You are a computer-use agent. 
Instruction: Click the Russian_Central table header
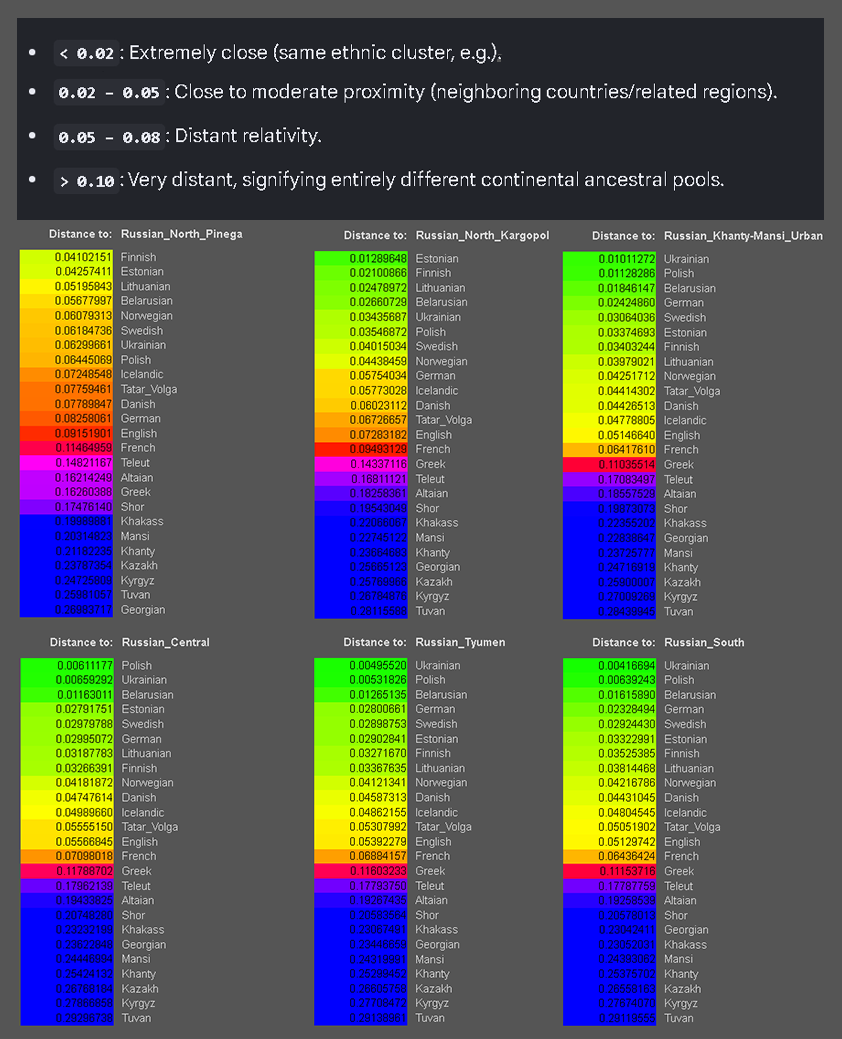pos(166,642)
